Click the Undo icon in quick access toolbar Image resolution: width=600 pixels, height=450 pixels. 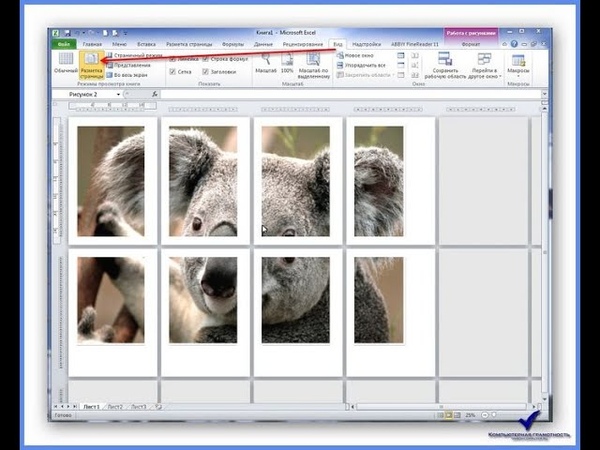77,33
